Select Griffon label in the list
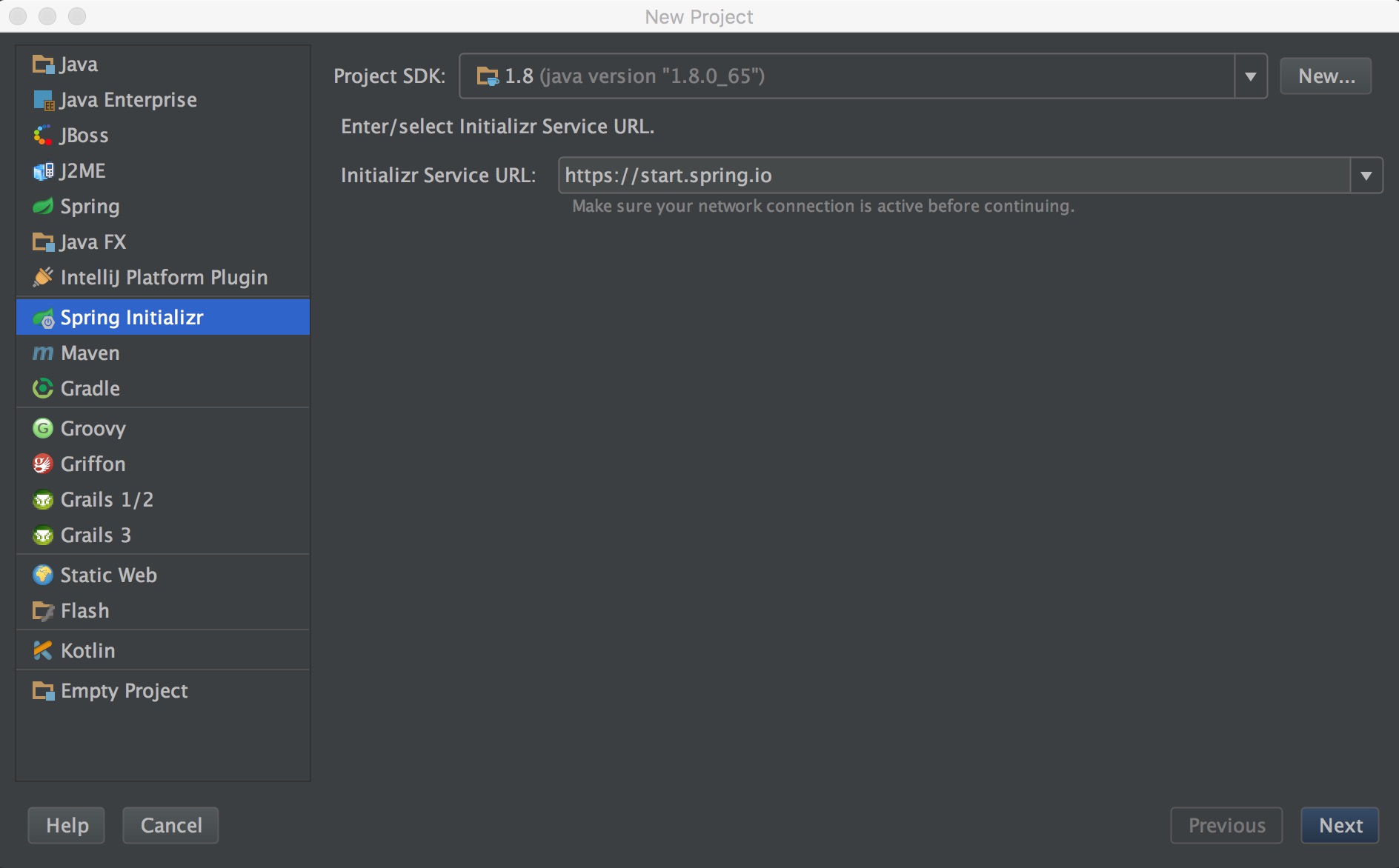Screen dimensions: 1399x868 tap(93, 464)
